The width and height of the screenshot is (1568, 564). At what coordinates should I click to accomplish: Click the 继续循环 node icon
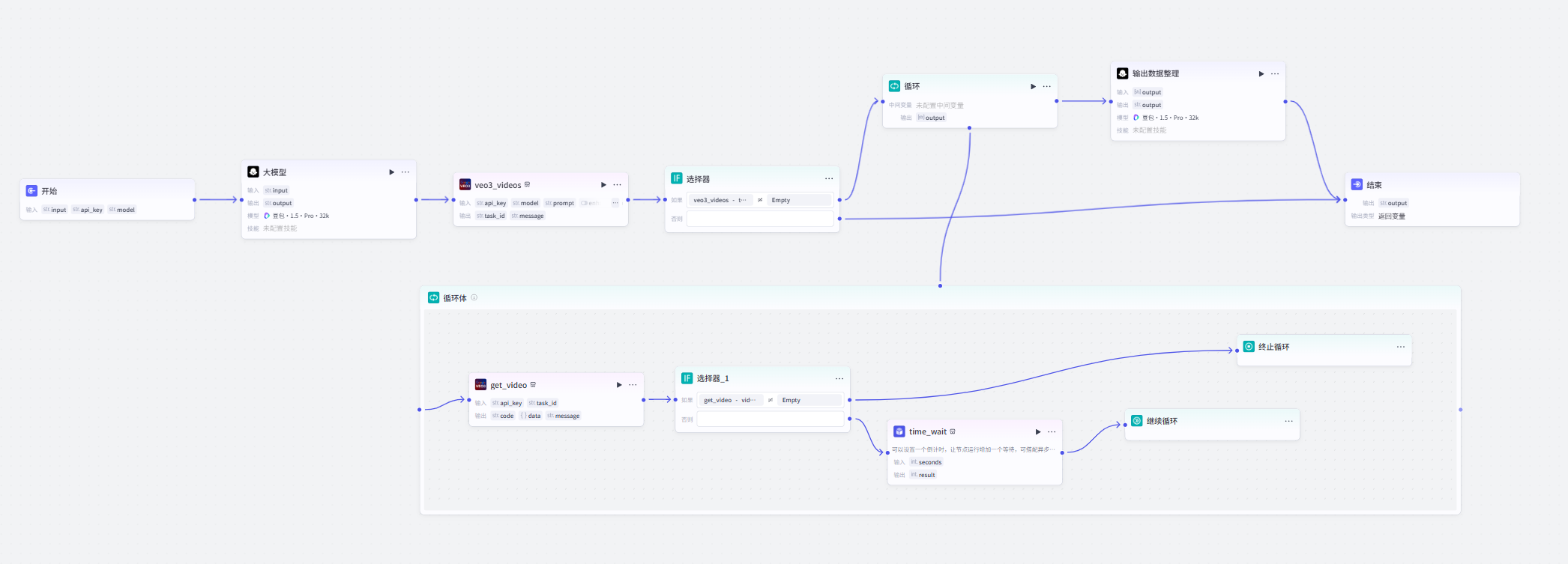click(x=1136, y=421)
